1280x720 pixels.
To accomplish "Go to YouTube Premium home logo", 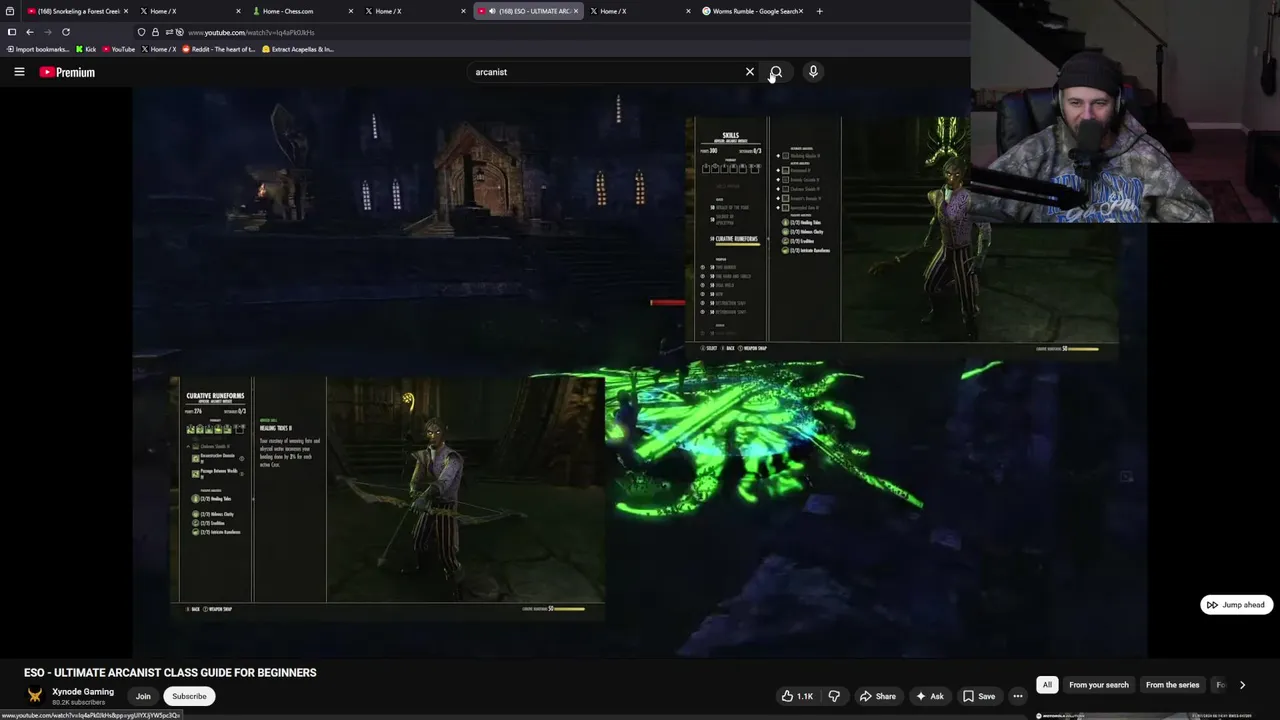I will coord(67,72).
